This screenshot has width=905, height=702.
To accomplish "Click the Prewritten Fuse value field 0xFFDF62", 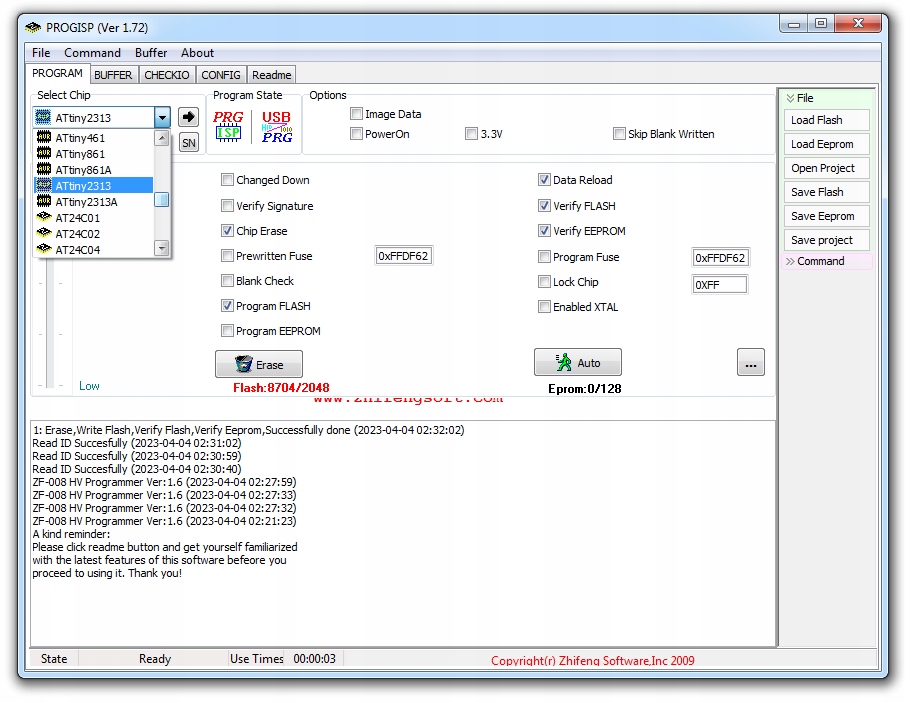I will 403,256.
